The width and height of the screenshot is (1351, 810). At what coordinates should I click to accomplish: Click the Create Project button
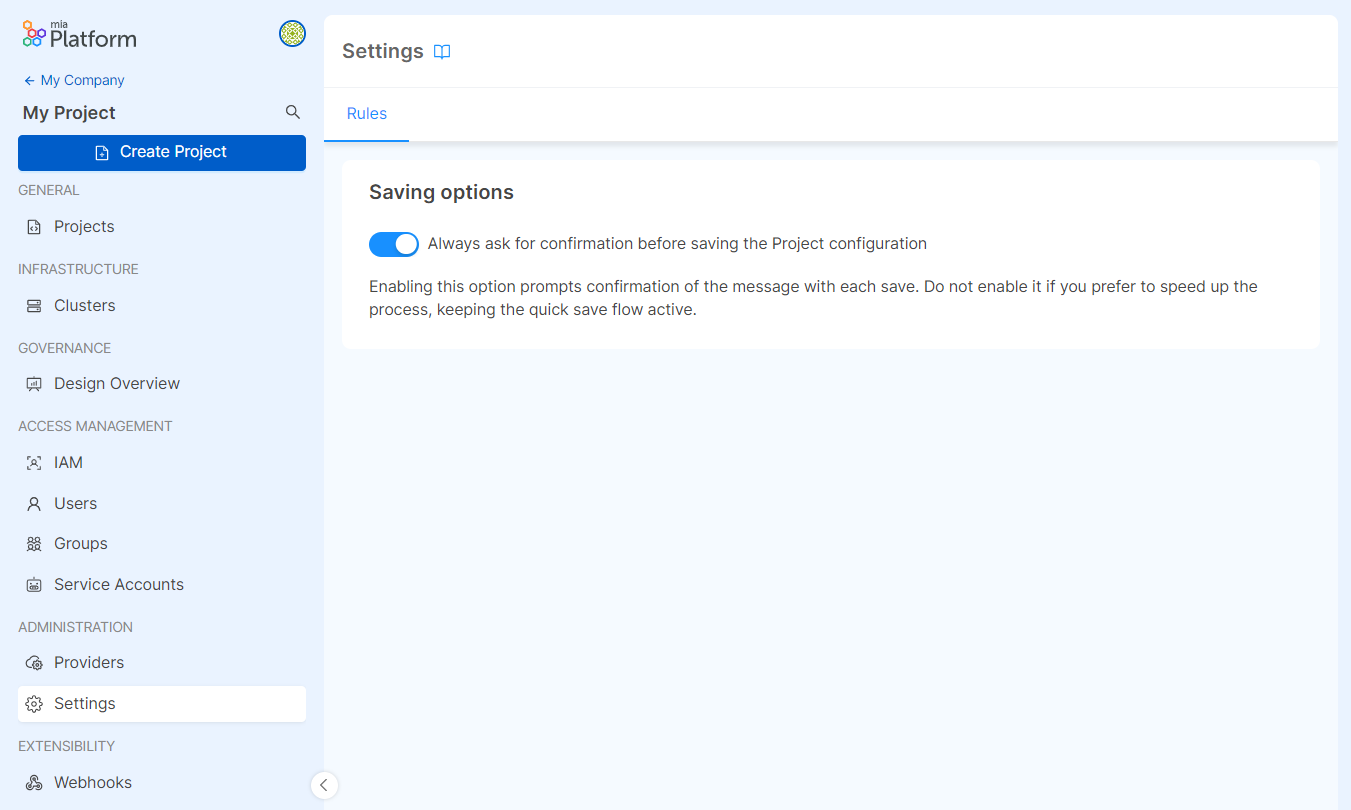coord(161,152)
